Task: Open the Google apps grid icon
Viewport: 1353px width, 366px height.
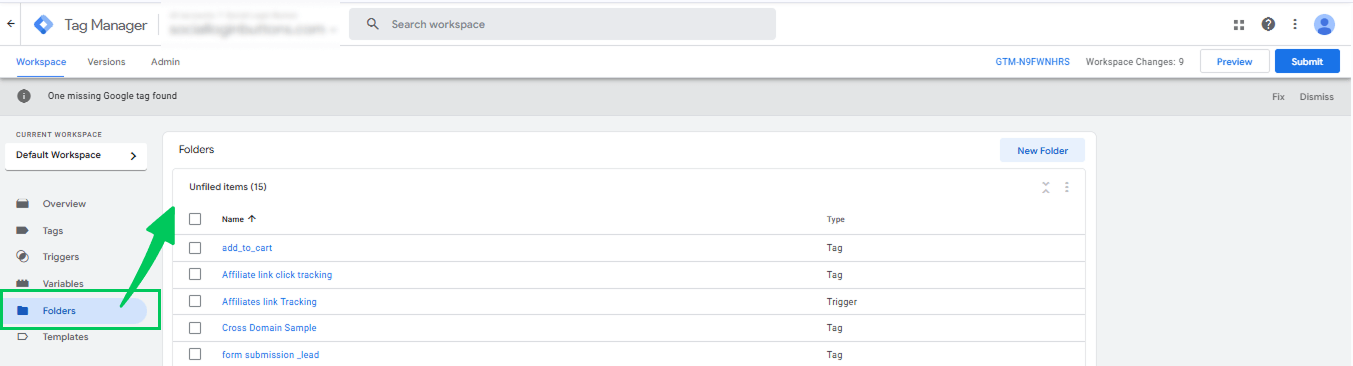Action: [1239, 24]
